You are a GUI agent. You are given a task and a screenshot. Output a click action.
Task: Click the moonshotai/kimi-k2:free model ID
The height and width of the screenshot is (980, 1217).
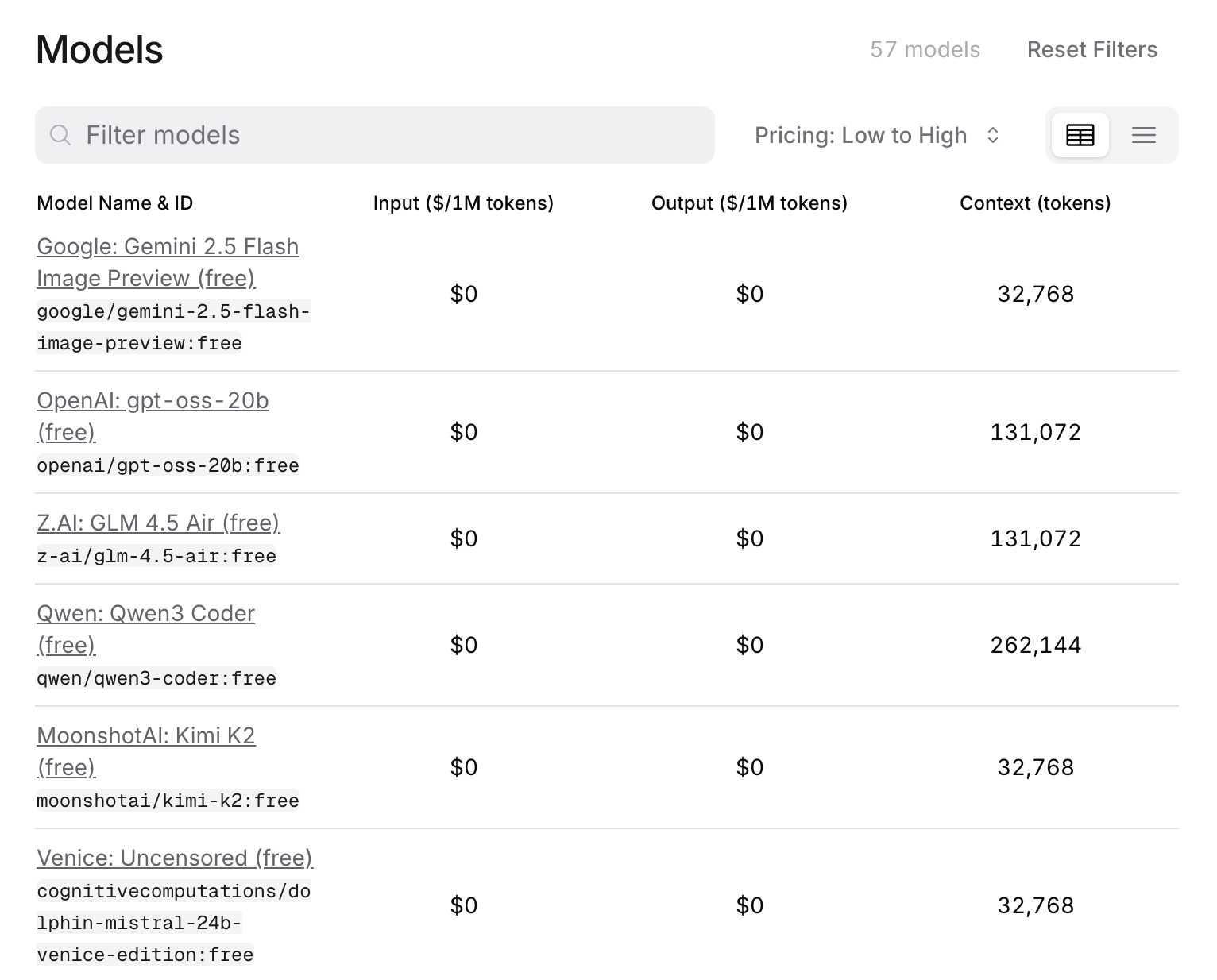pos(168,801)
